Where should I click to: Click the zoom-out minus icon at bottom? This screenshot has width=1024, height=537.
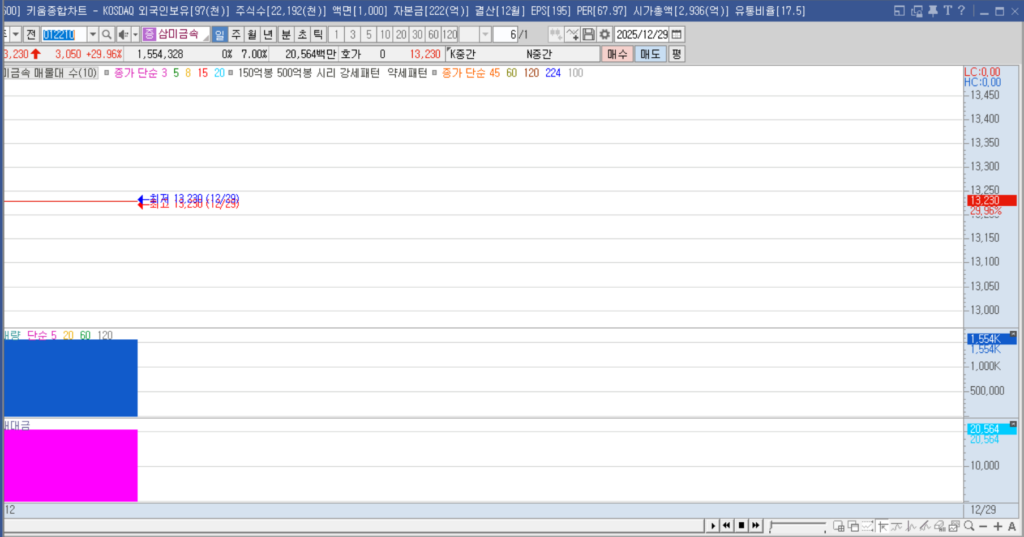[x=983, y=526]
